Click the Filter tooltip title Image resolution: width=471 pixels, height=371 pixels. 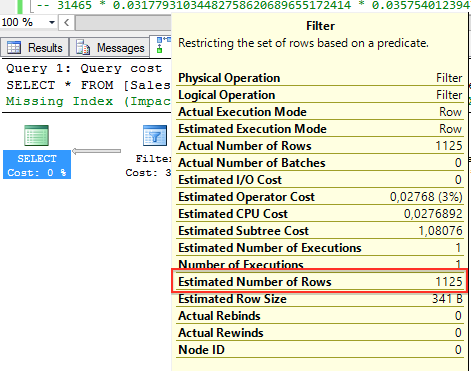coord(320,26)
